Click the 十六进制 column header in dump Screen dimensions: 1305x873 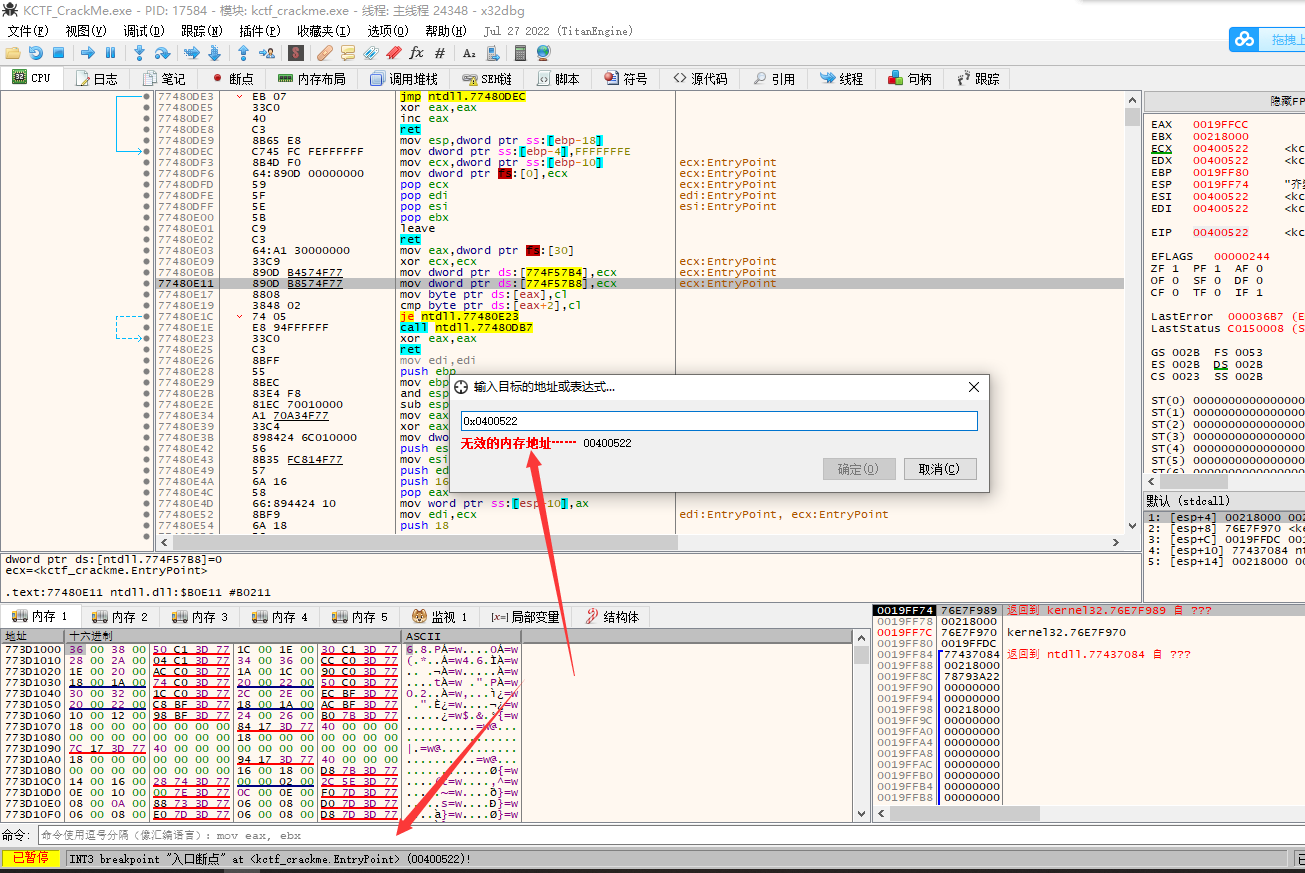(x=232, y=636)
